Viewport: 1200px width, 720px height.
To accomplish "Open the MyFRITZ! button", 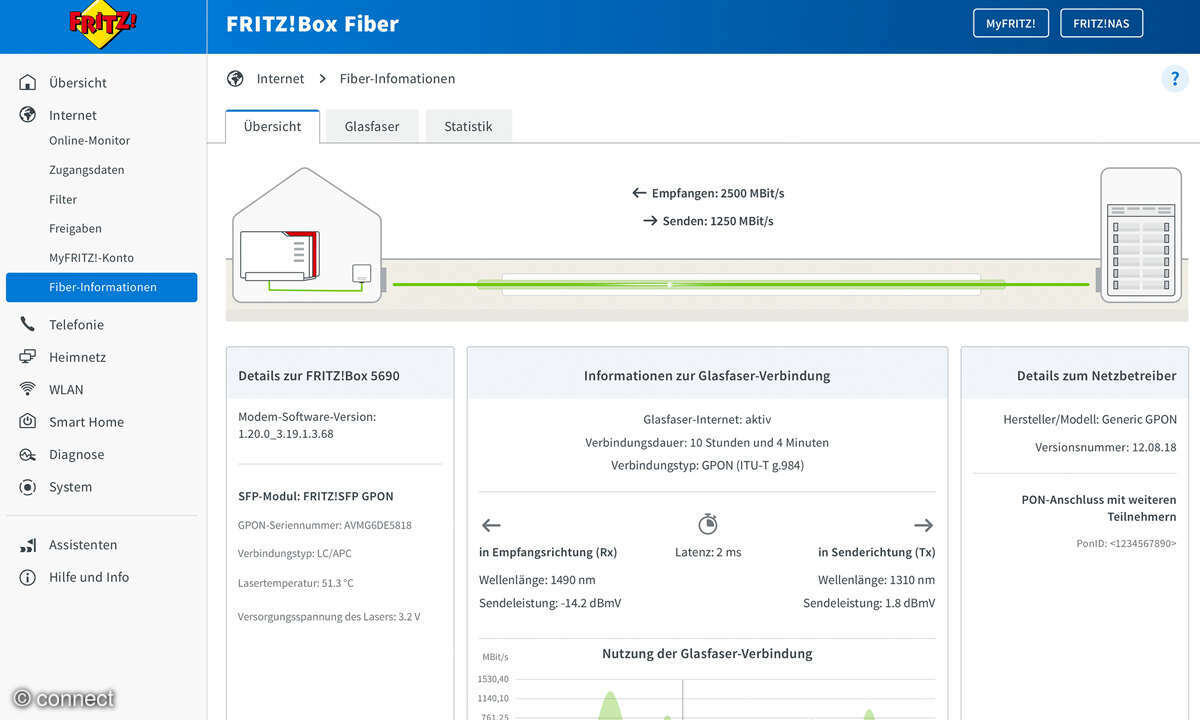I will (x=1011, y=23).
